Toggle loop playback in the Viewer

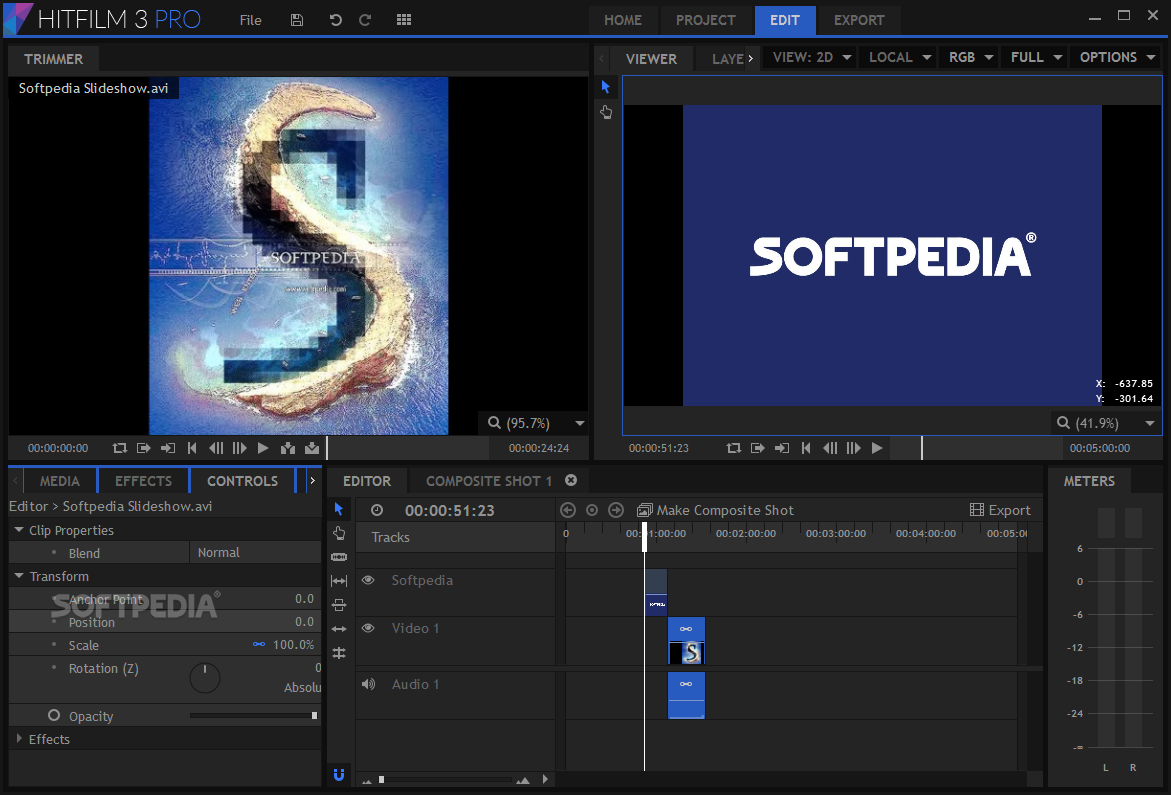point(733,448)
